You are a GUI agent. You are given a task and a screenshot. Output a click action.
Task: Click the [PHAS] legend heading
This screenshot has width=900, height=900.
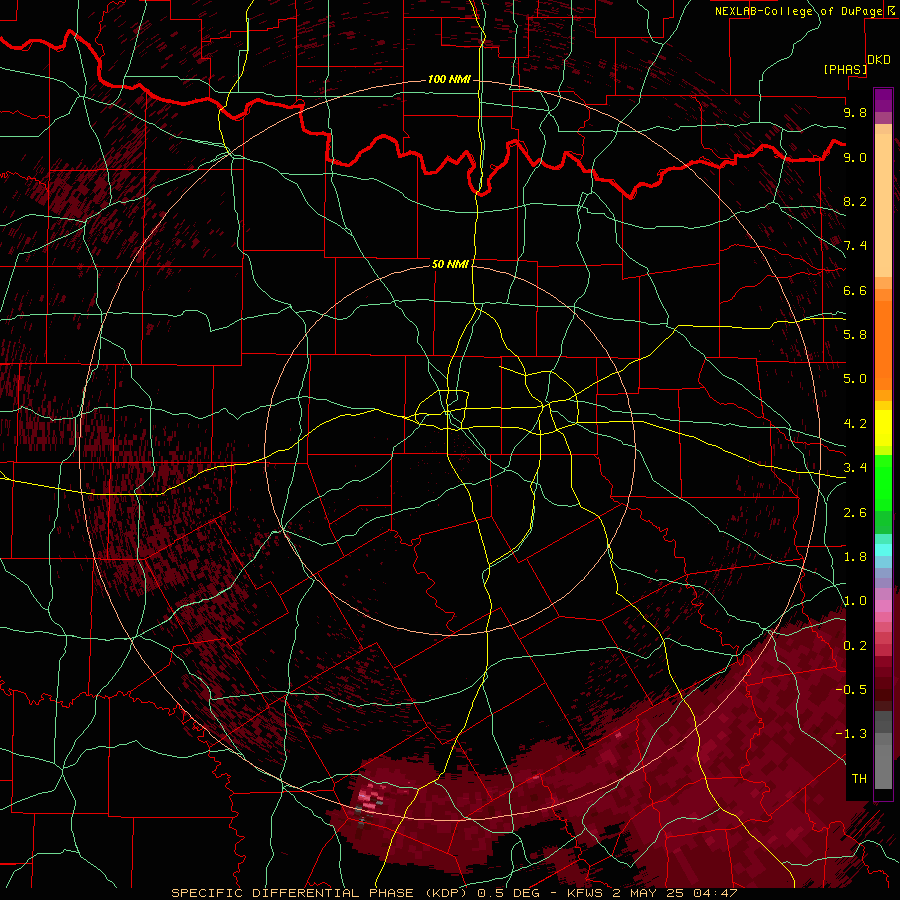845,69
